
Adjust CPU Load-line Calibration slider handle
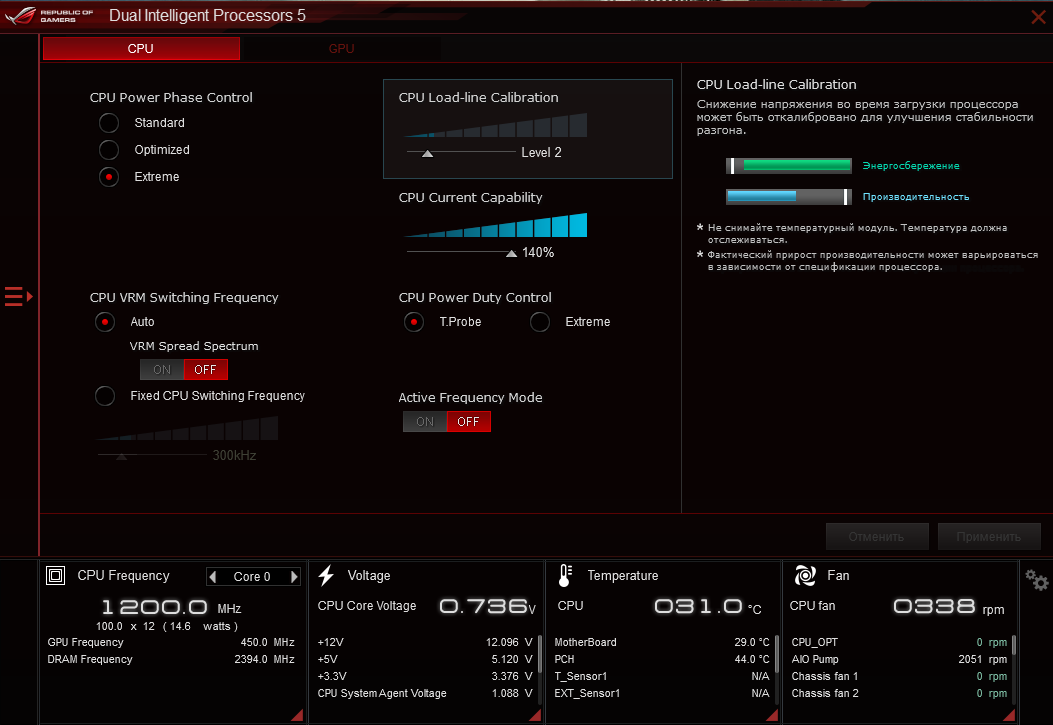pyautogui.click(x=427, y=153)
